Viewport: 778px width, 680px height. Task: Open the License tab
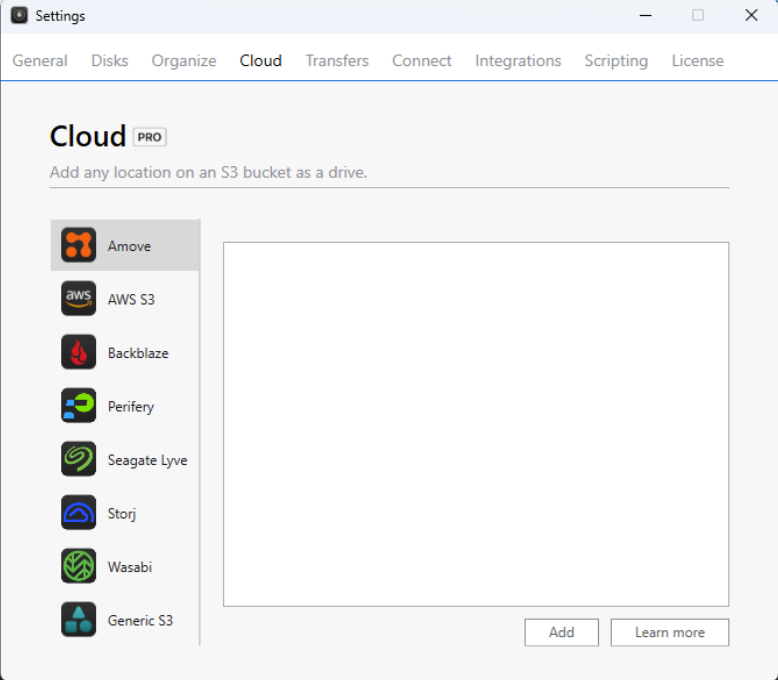click(698, 61)
